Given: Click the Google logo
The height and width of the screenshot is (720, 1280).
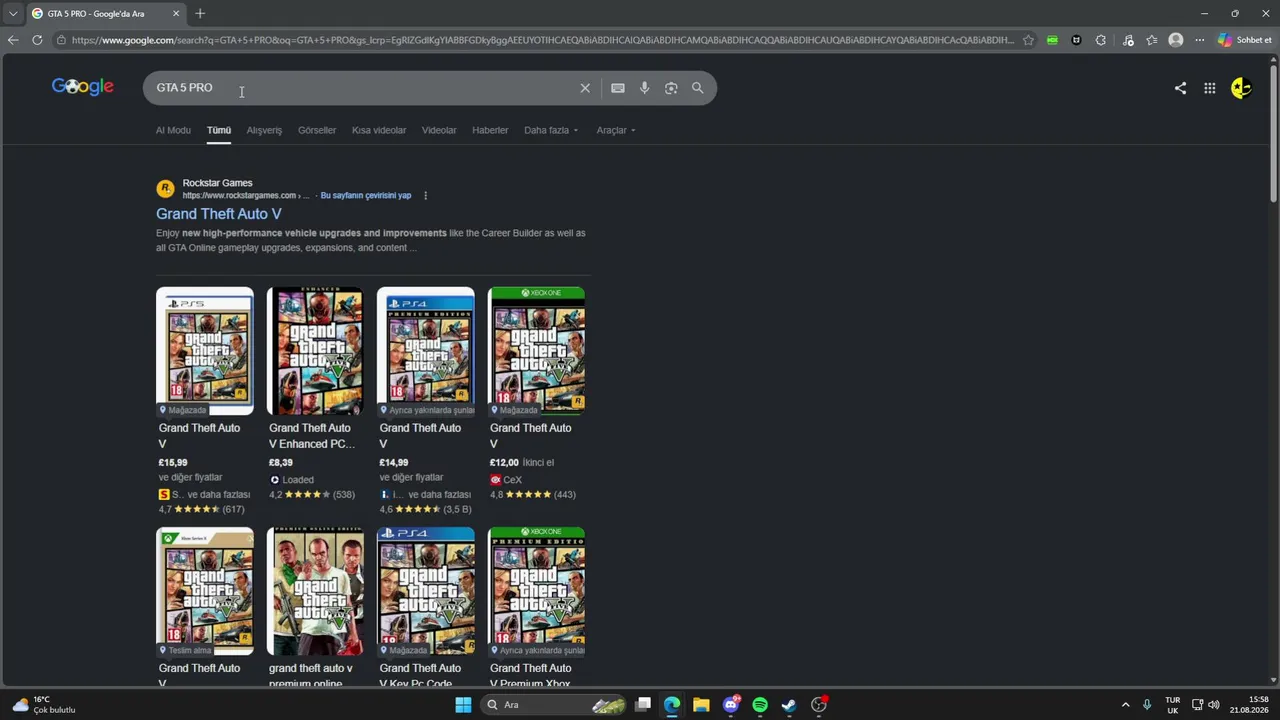Looking at the screenshot, I should tap(83, 87).
